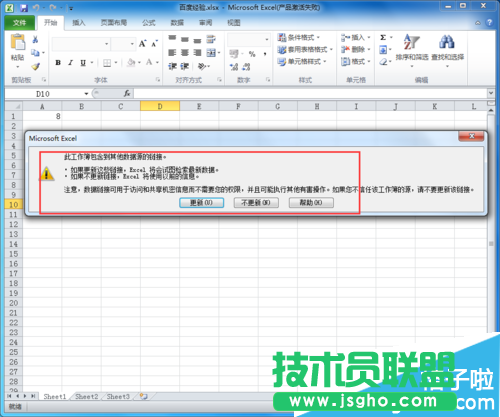Toggle Italic formatting
The width and height of the screenshot is (500, 417).
pos(70,62)
